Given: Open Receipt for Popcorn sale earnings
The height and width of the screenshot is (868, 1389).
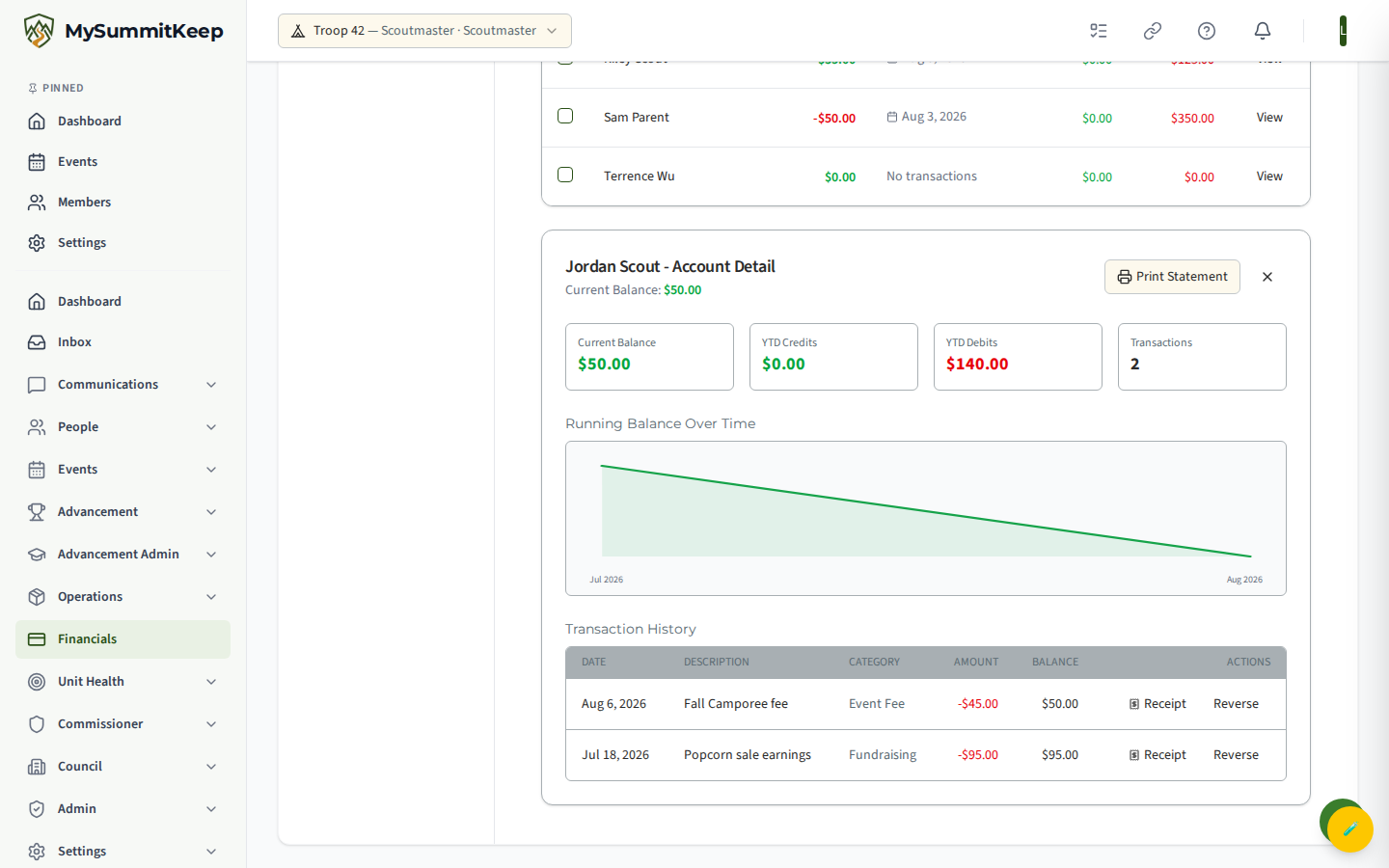Looking at the screenshot, I should 1157,755.
